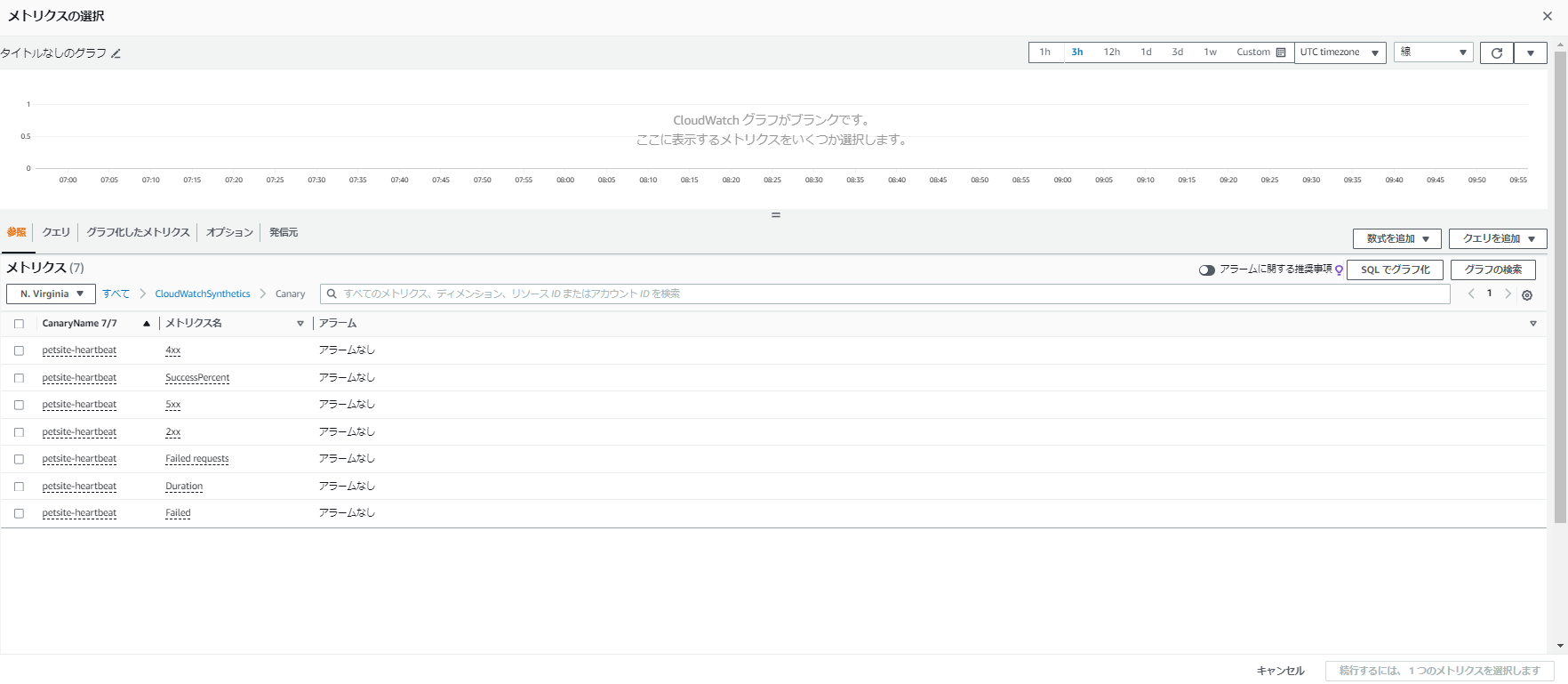Check the Duration metric row

click(19, 487)
